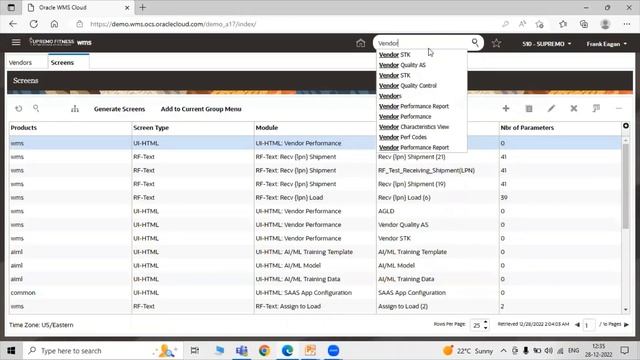Expand the Frank Eagan user dropdown
Screen dimensions: 640x360
pos(607,44)
